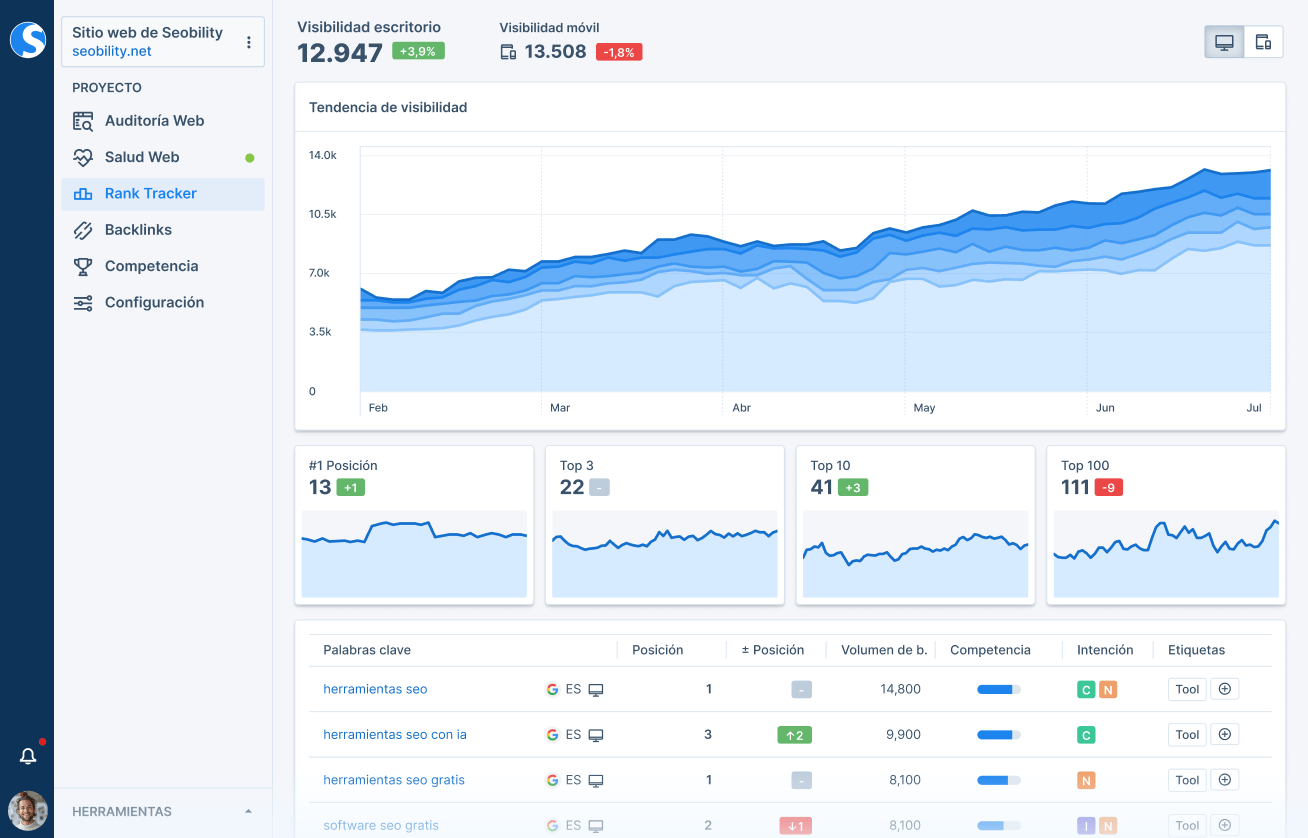Open project options three-dot menu
This screenshot has height=838, width=1308.
point(248,42)
